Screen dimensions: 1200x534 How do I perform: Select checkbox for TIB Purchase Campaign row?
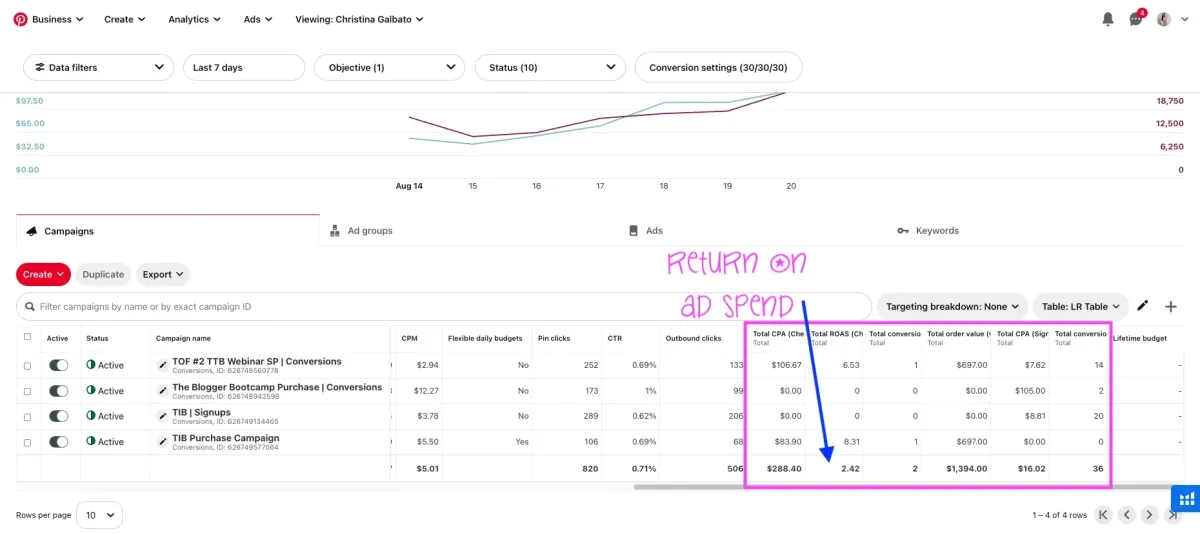pos(27,442)
